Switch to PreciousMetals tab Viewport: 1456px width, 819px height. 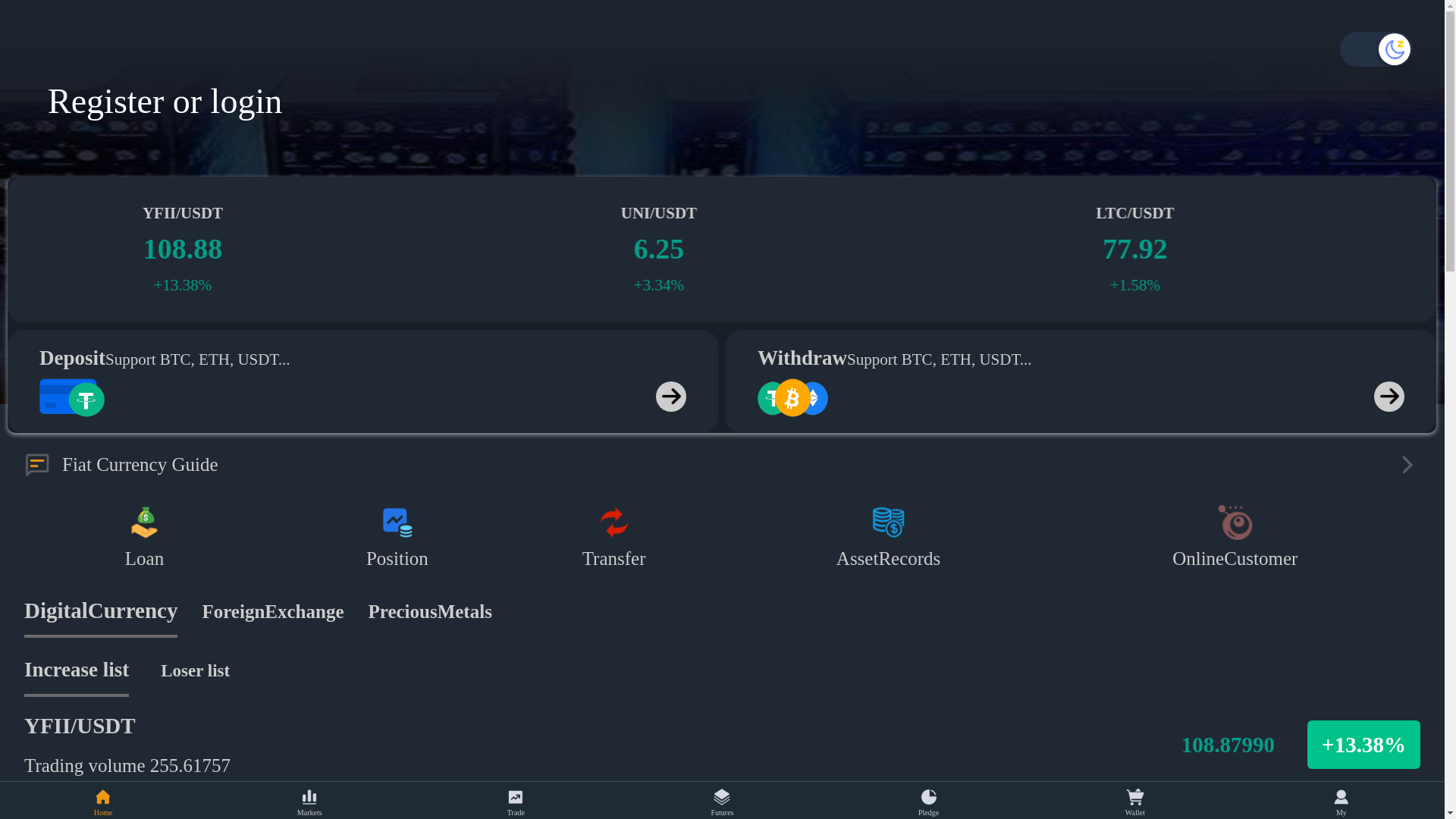pos(430,612)
